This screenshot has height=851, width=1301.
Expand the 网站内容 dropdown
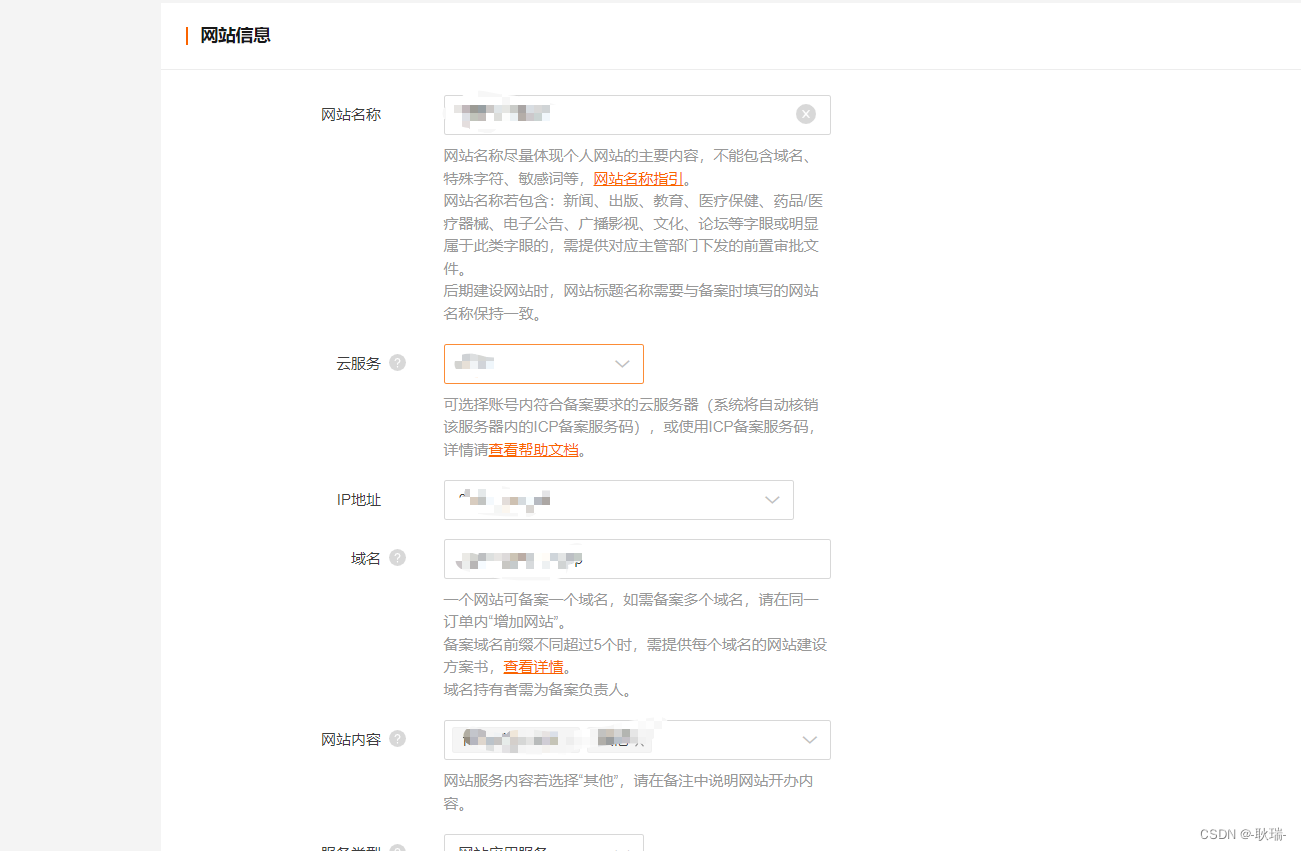click(x=637, y=740)
